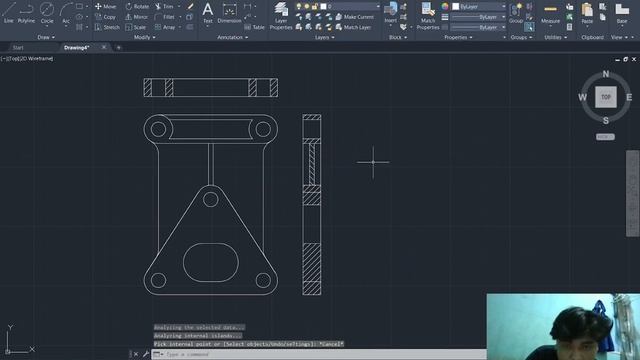Click the Erase pencil icon
The width and height of the screenshot is (640, 360).
tap(190, 7)
